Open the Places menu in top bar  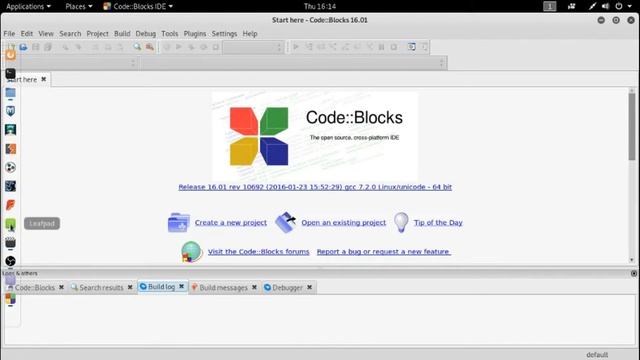79,6
